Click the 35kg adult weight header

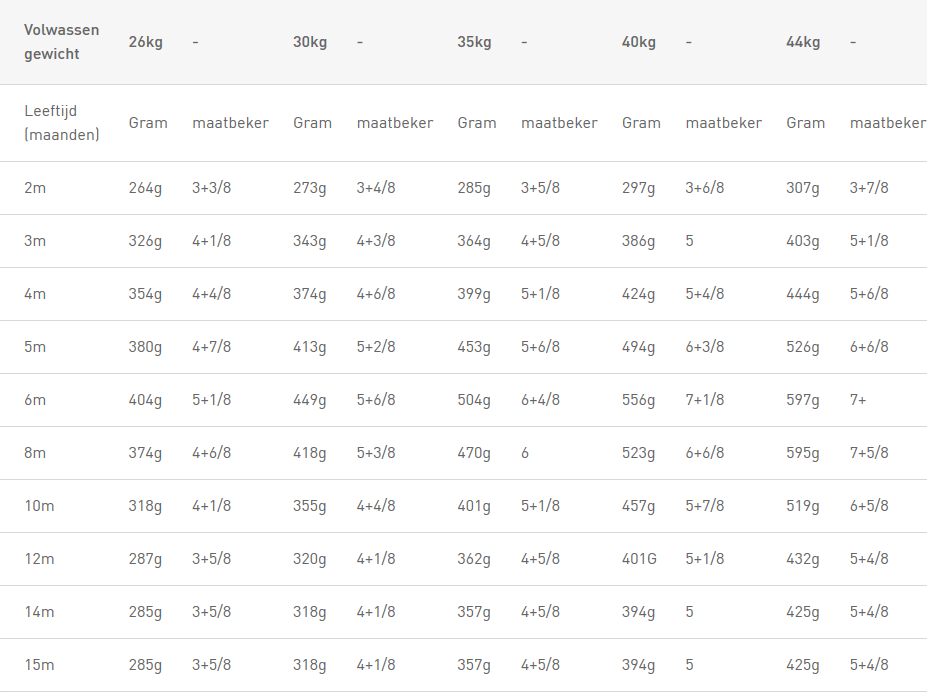[x=474, y=42]
